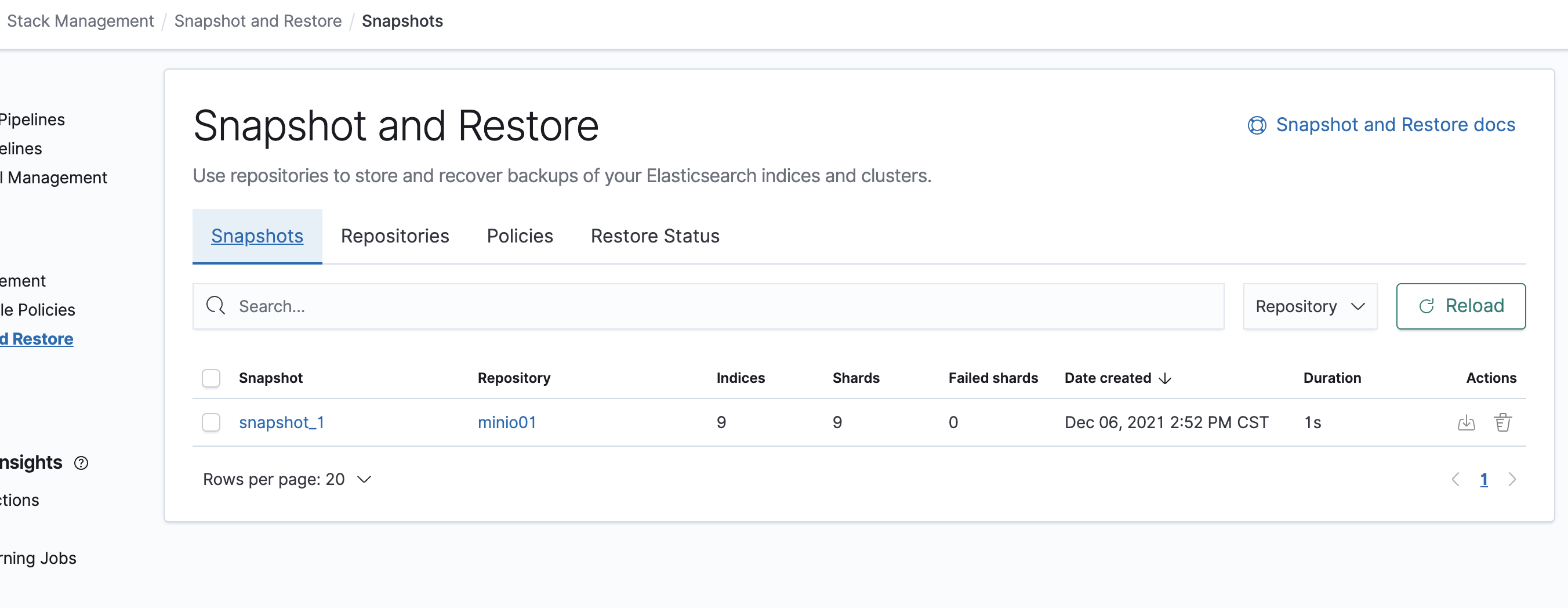The image size is (1568, 608).
Task: Go to Stack Management breadcrumb
Action: pyautogui.click(x=81, y=21)
